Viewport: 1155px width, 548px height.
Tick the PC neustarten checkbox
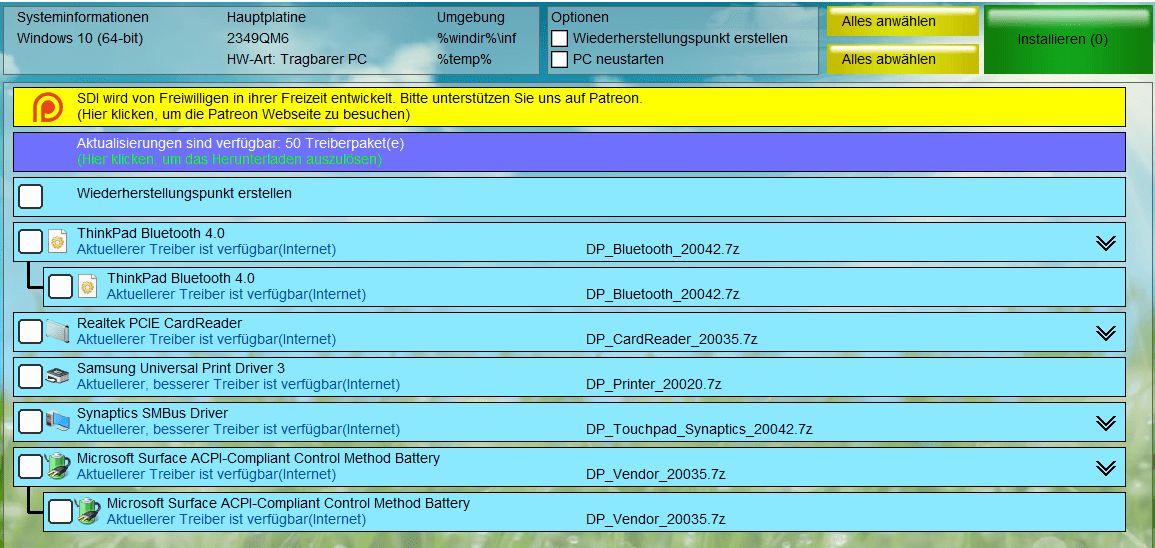tap(560, 59)
